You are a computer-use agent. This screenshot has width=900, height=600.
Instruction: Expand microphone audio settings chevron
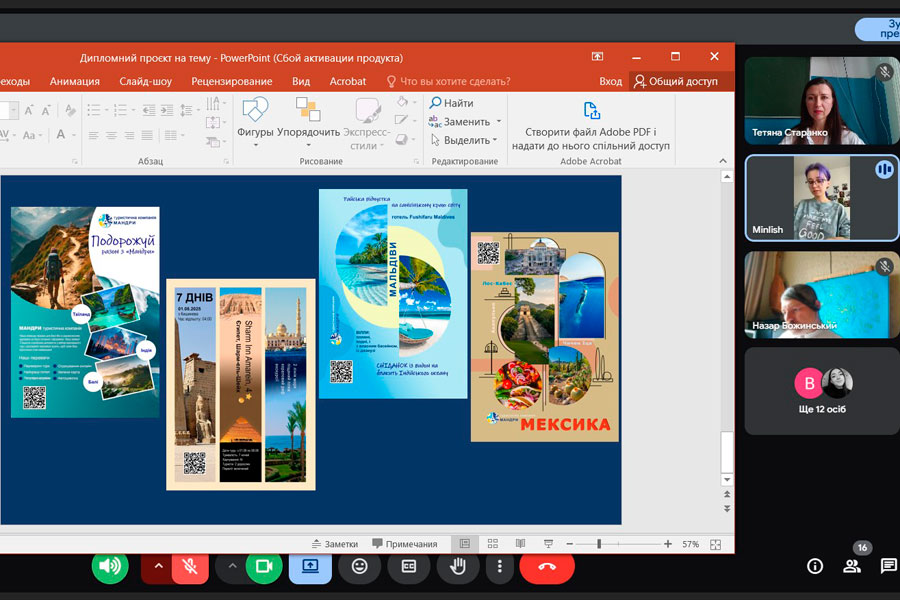coord(157,567)
